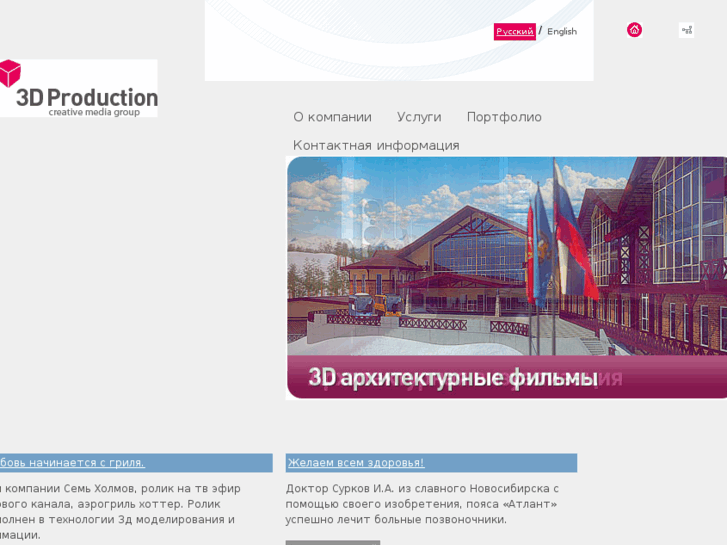Open the 'начинается с гриля' news link

(72, 462)
